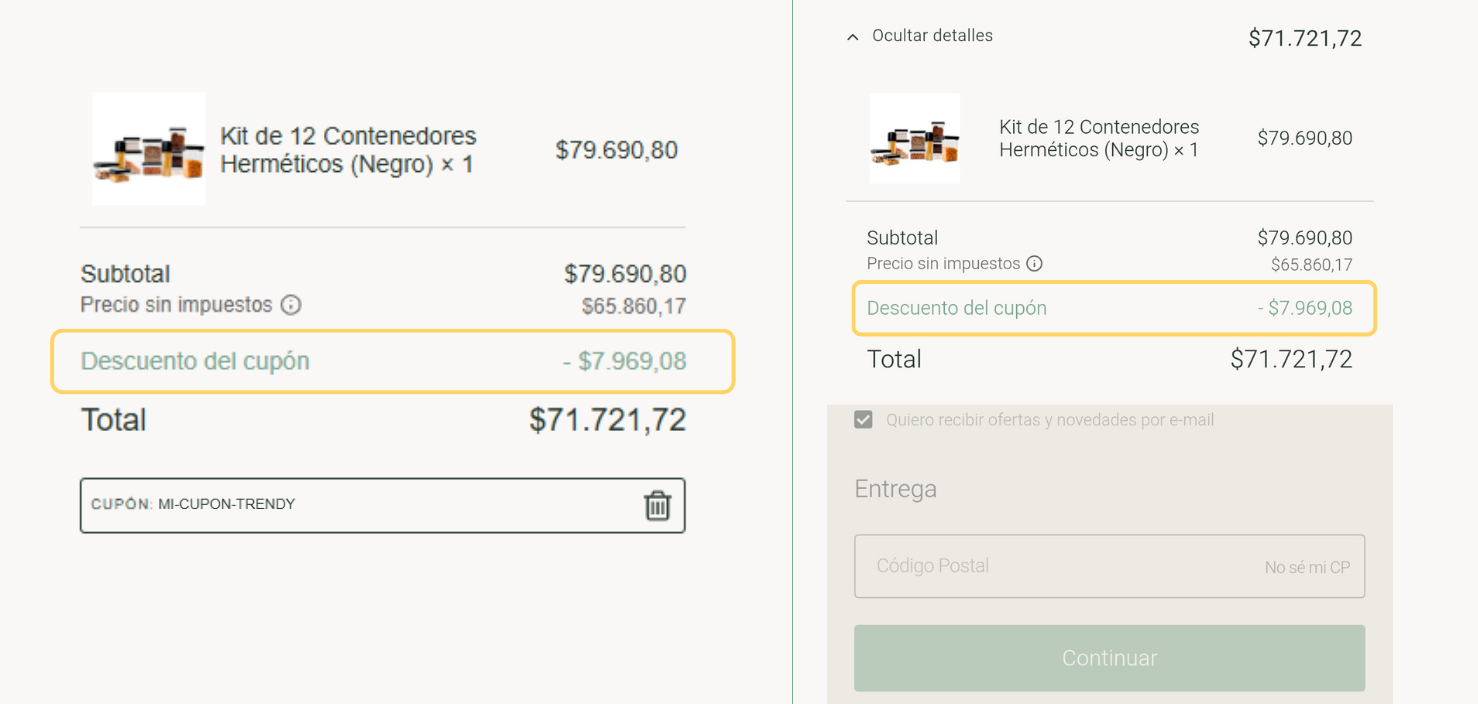The image size is (1478, 704).
Task: Collapse order summary via Ocultar detalles text
Action: tap(932, 36)
